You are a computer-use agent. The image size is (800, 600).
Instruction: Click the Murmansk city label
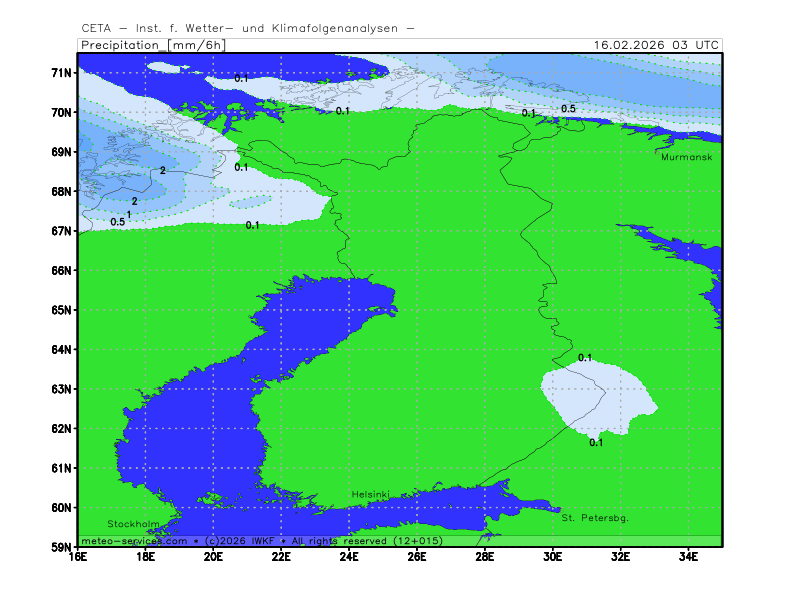(x=686, y=157)
